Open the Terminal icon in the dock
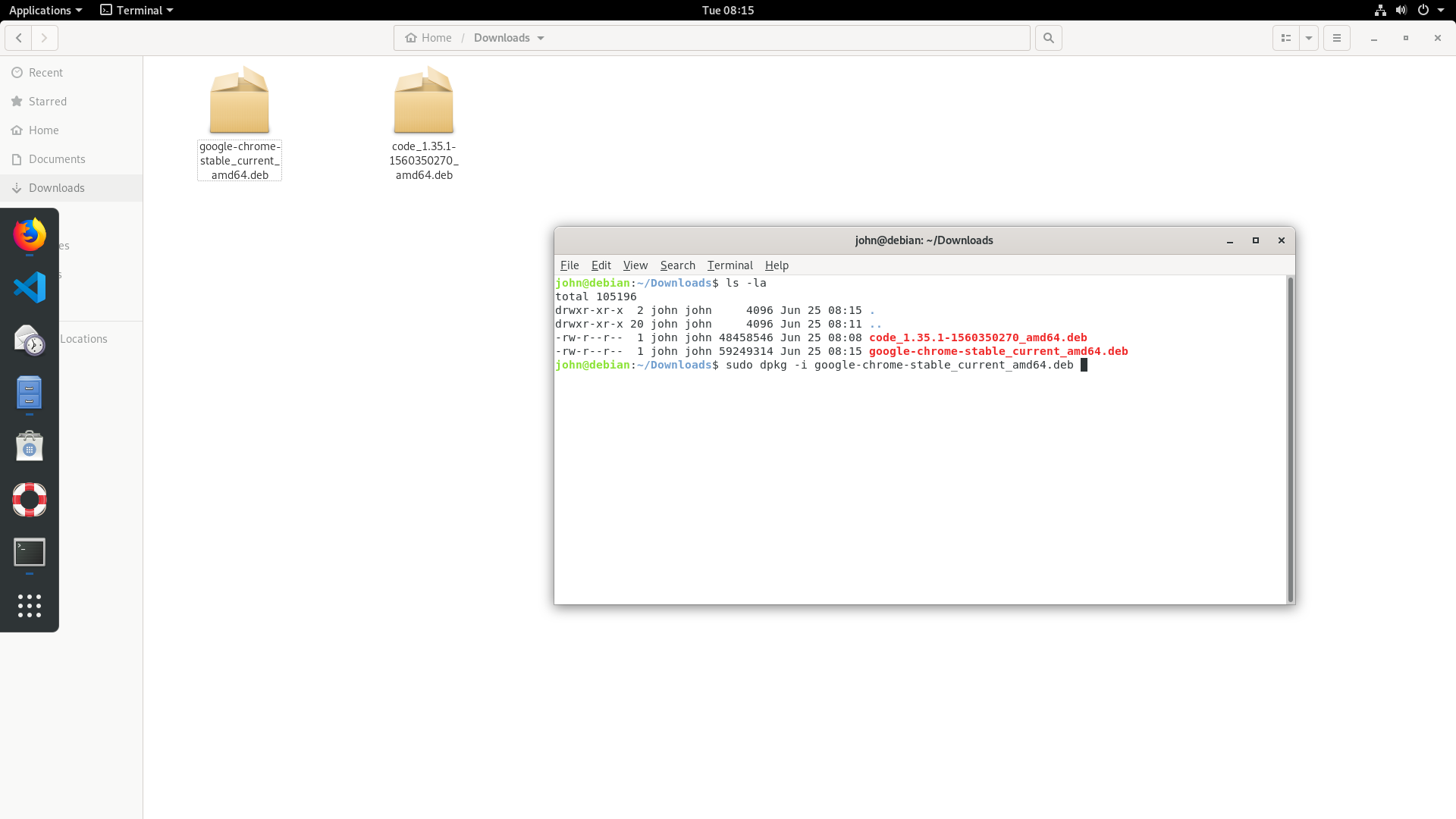The height and width of the screenshot is (819, 1456). click(x=30, y=552)
